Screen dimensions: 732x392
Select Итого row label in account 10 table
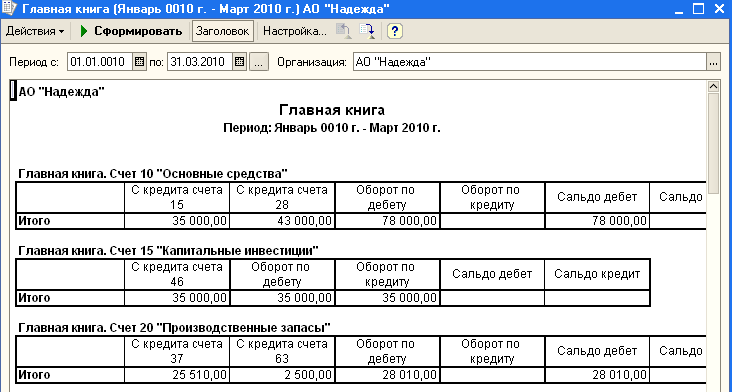tap(70, 221)
